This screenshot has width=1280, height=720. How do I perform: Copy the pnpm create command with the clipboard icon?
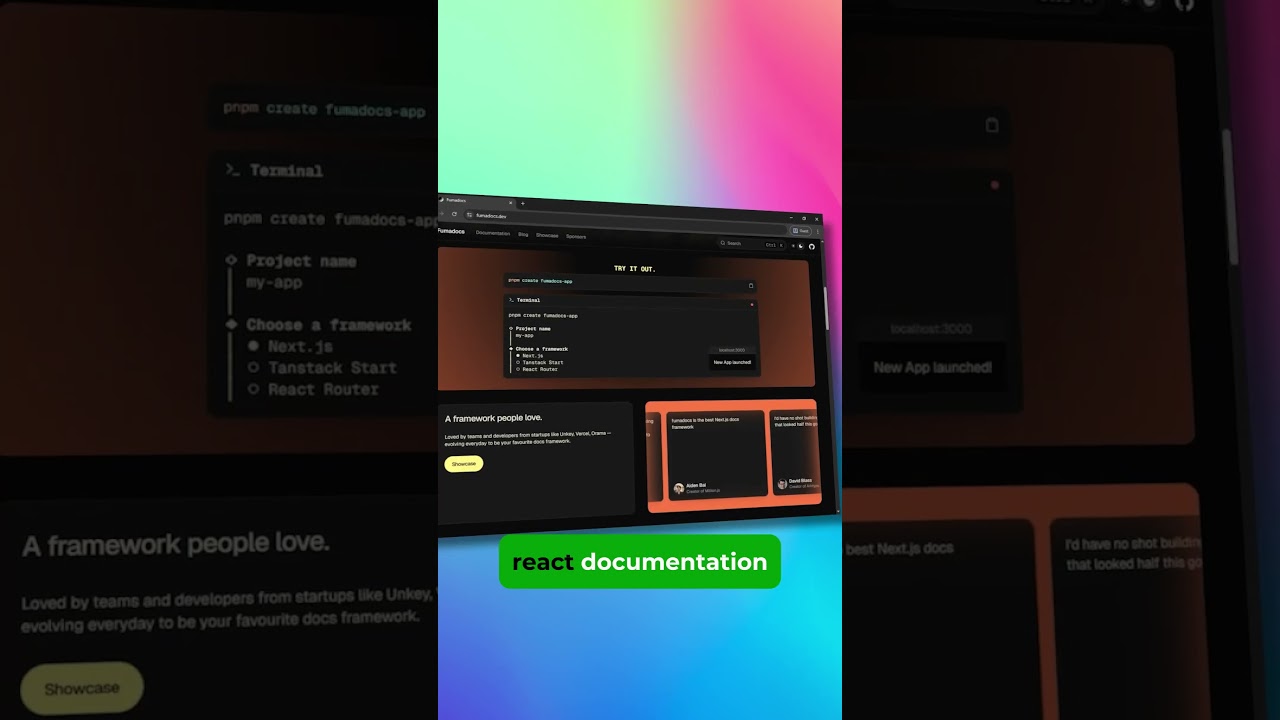(751, 285)
